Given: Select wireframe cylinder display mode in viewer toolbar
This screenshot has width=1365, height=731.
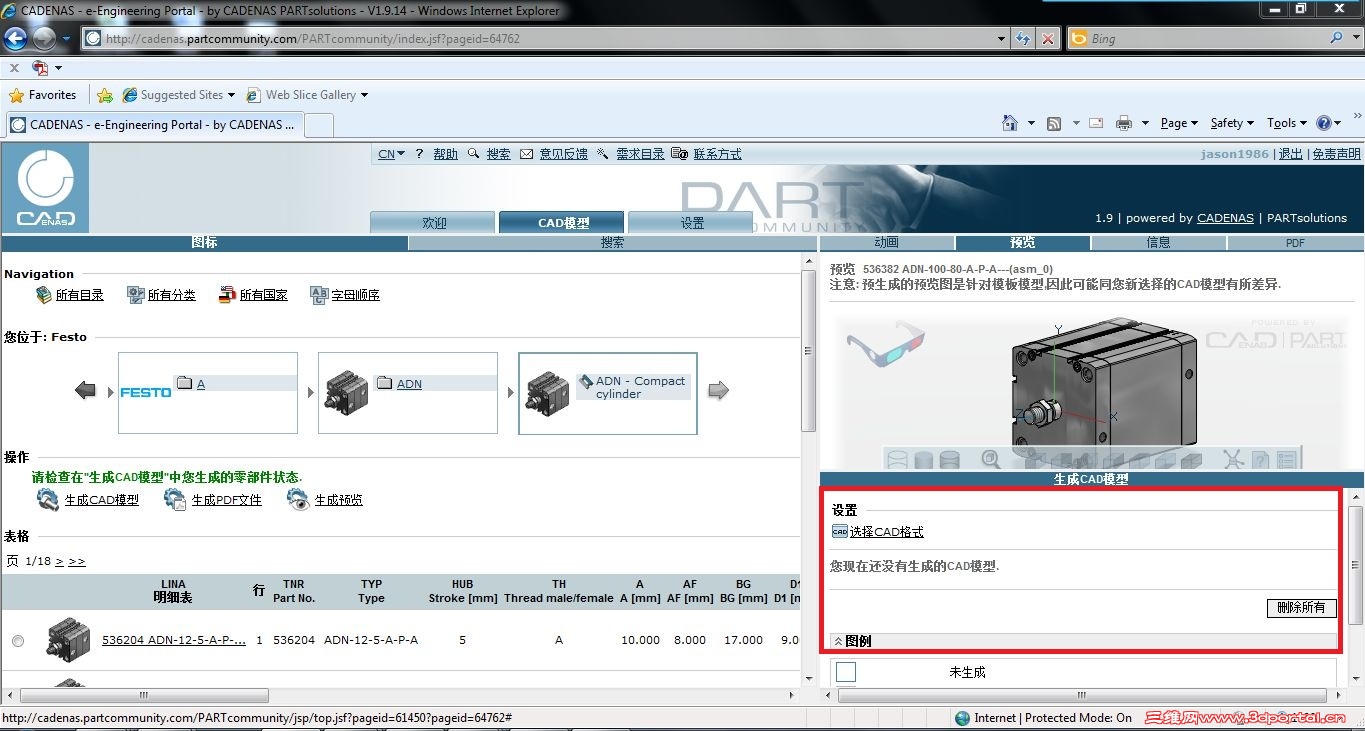Looking at the screenshot, I should click(x=898, y=460).
